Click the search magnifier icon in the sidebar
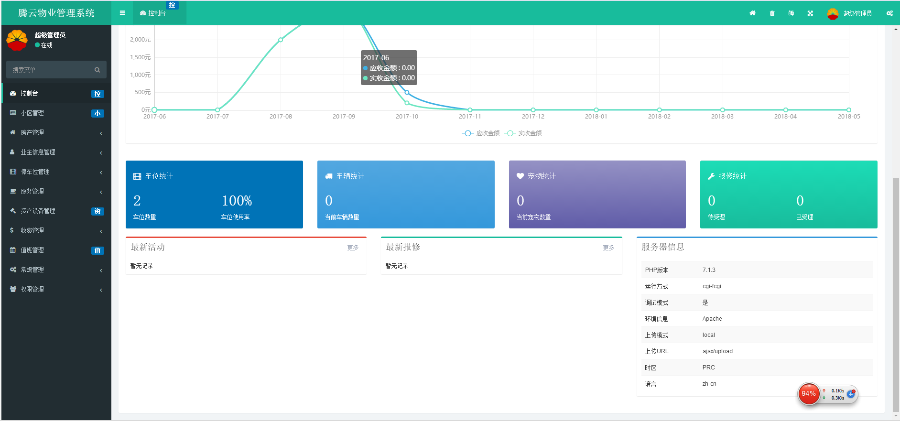 tap(97, 70)
